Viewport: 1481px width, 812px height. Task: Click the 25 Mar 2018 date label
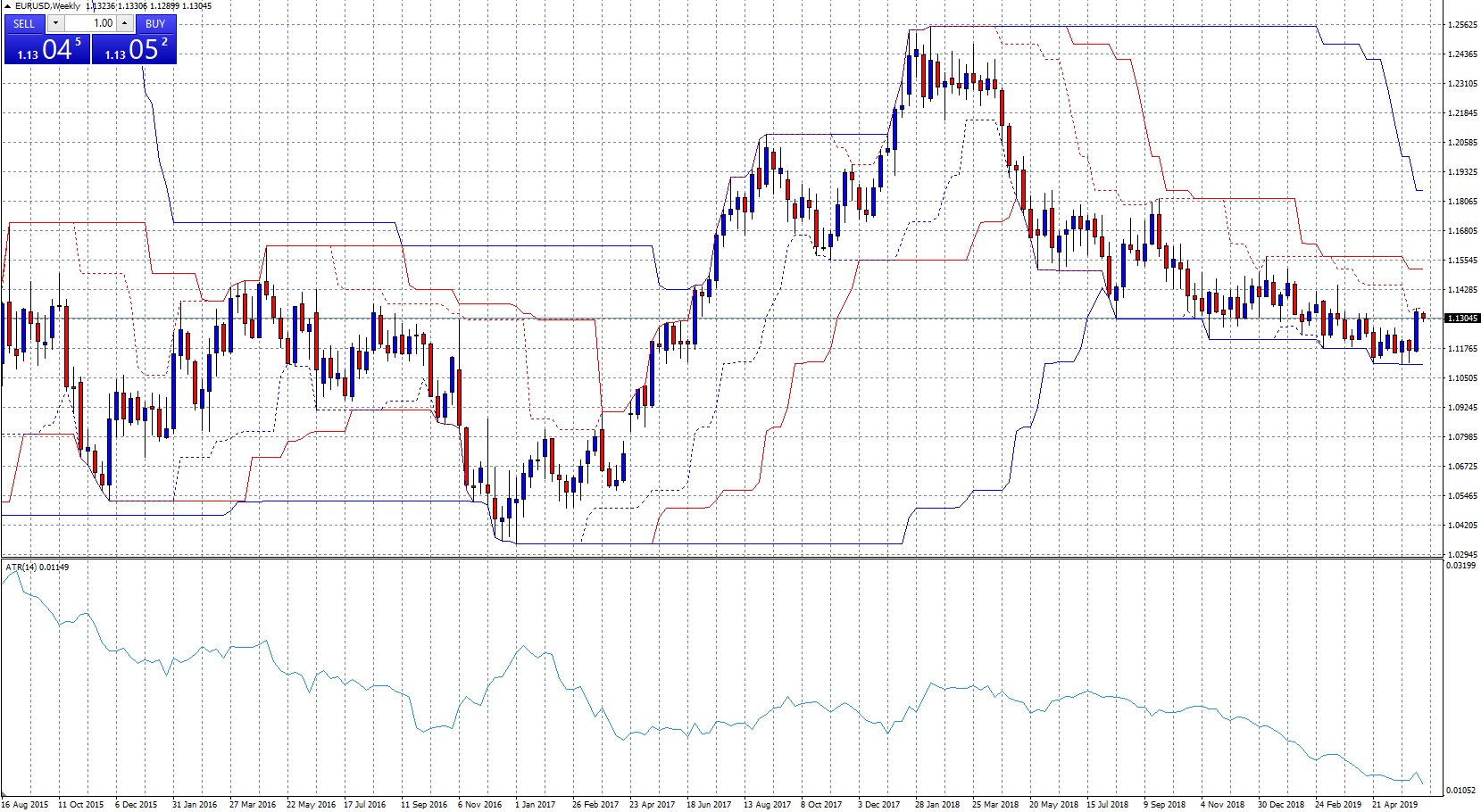pos(995,805)
